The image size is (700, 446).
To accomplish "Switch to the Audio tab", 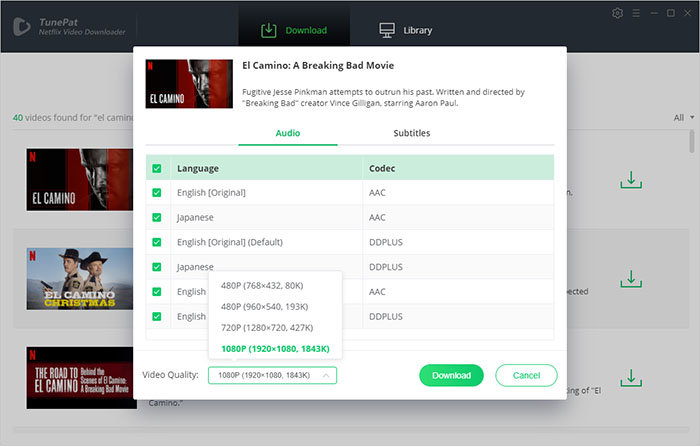I will point(288,133).
